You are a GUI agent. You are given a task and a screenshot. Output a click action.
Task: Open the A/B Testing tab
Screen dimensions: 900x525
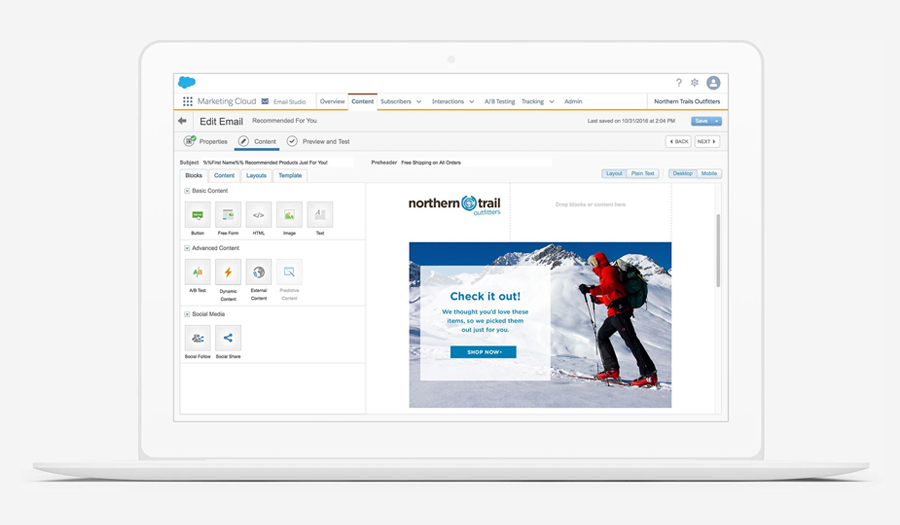tap(499, 102)
